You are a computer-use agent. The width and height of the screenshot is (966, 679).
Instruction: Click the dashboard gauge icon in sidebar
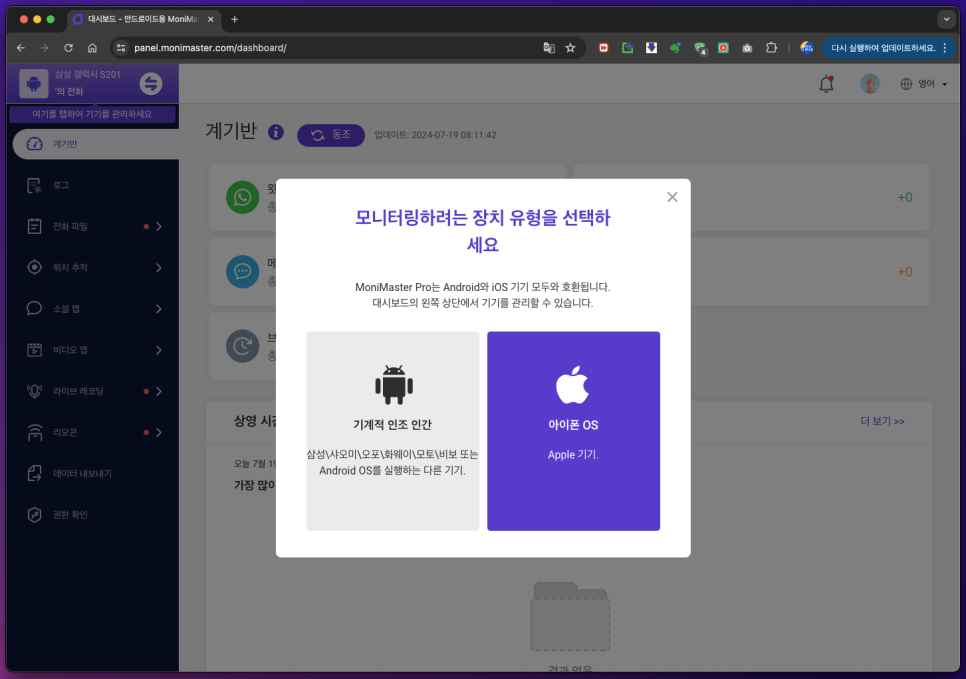pos(34,144)
